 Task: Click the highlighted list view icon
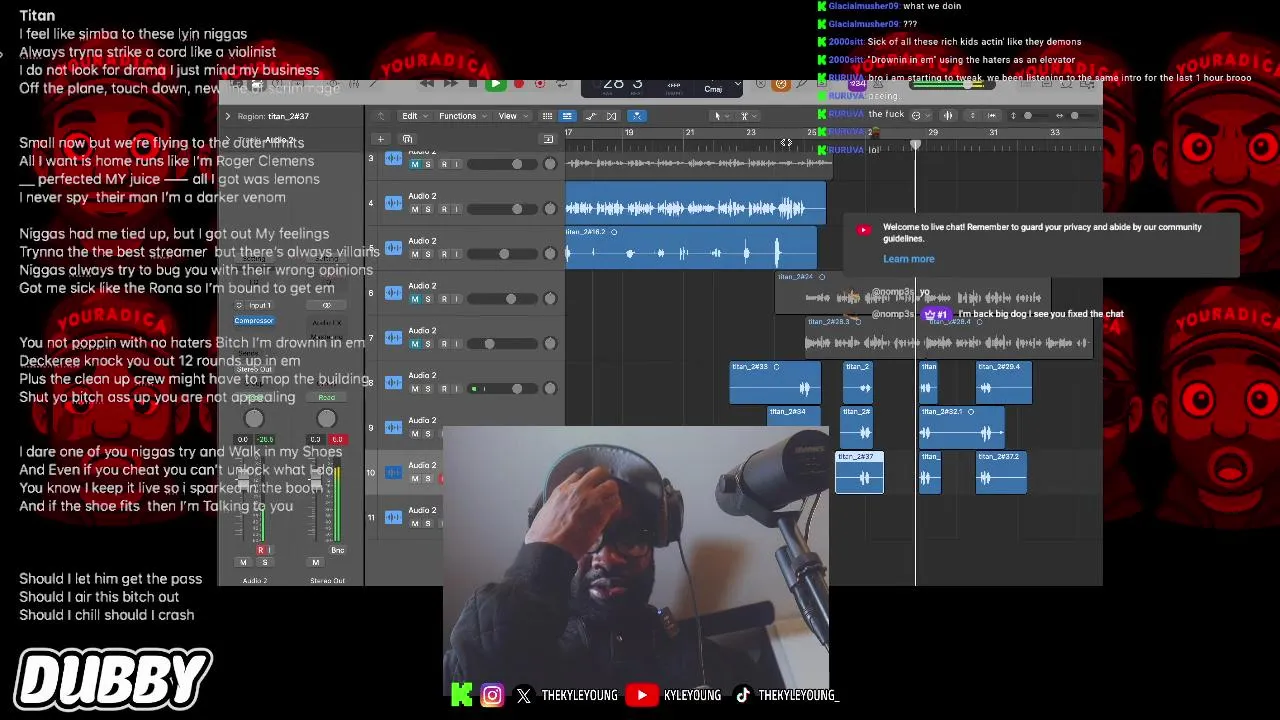coord(567,116)
